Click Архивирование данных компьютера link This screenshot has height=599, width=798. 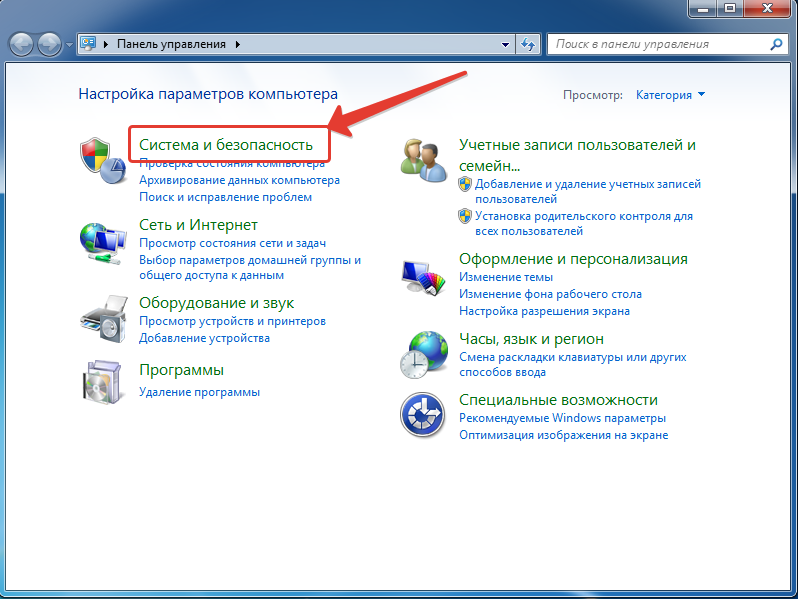coord(240,180)
